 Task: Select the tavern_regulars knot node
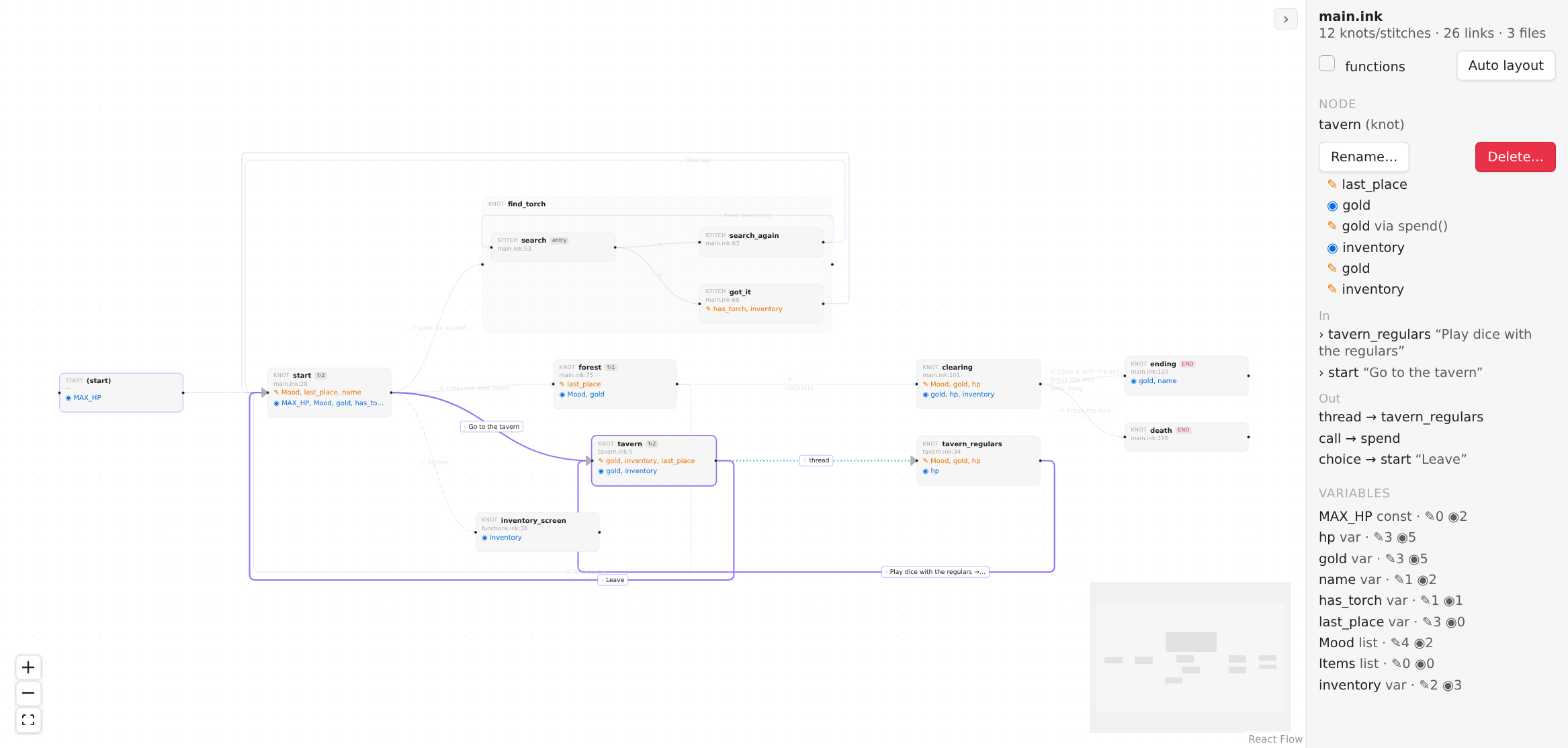(x=978, y=460)
